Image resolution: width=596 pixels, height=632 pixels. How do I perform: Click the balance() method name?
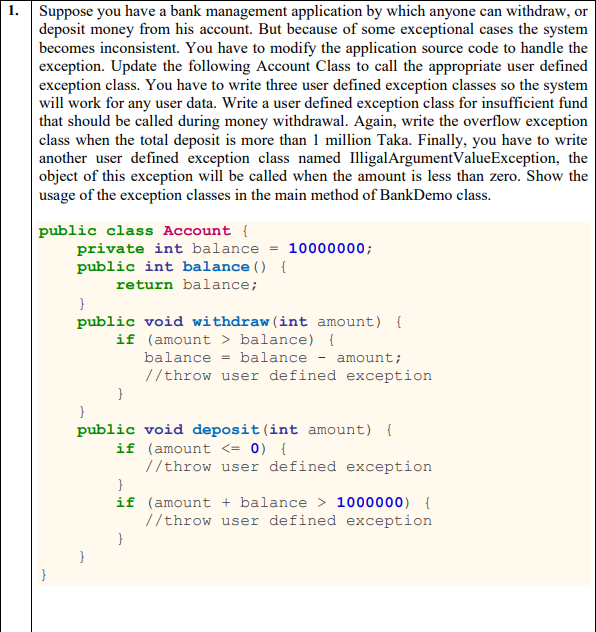click(x=216, y=266)
